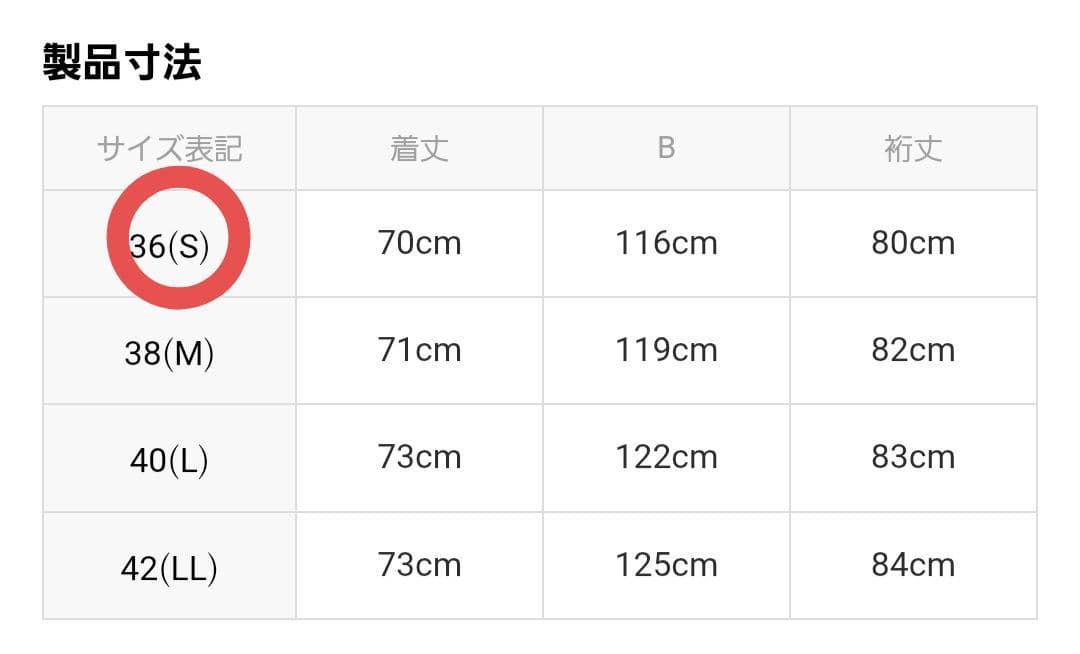Click the 116cm bust cell
The height and width of the screenshot is (654, 1080).
pyautogui.click(x=666, y=243)
